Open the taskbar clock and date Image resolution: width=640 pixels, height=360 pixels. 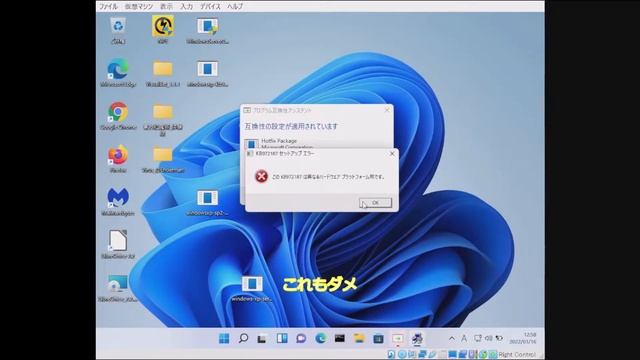point(523,338)
